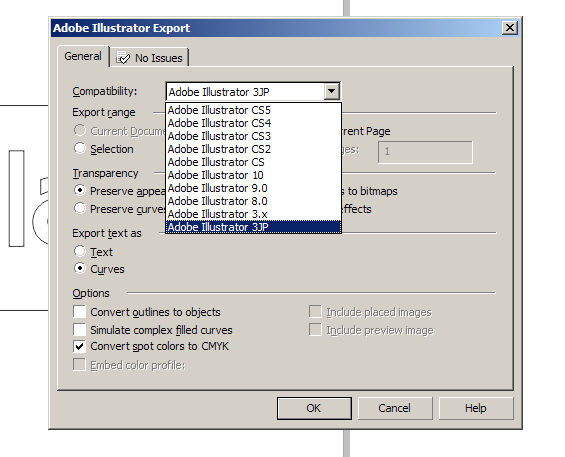Viewport: 565px width, 457px height.
Task: Select Adobe Illustrator CS2 option
Action: coord(253,149)
